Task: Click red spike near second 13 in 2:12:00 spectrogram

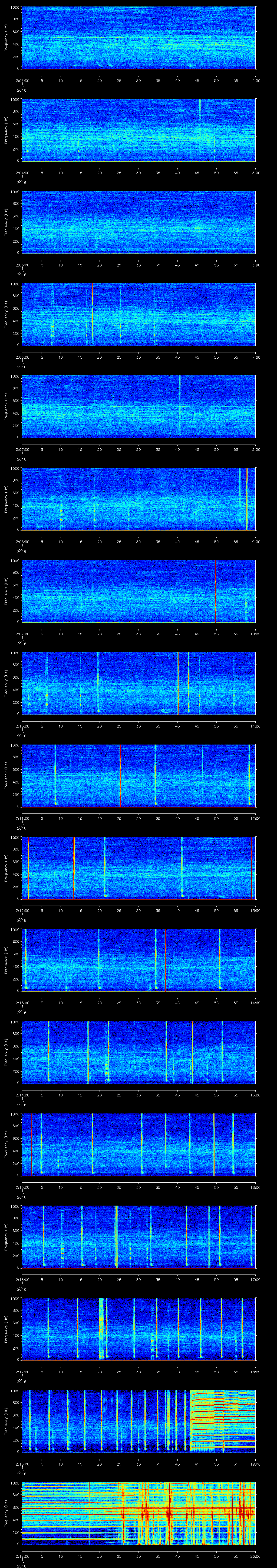Action: pyautogui.click(x=74, y=868)
